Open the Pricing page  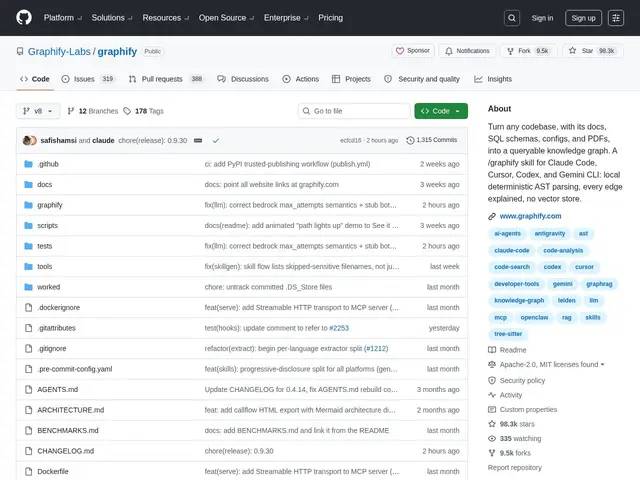tap(331, 18)
